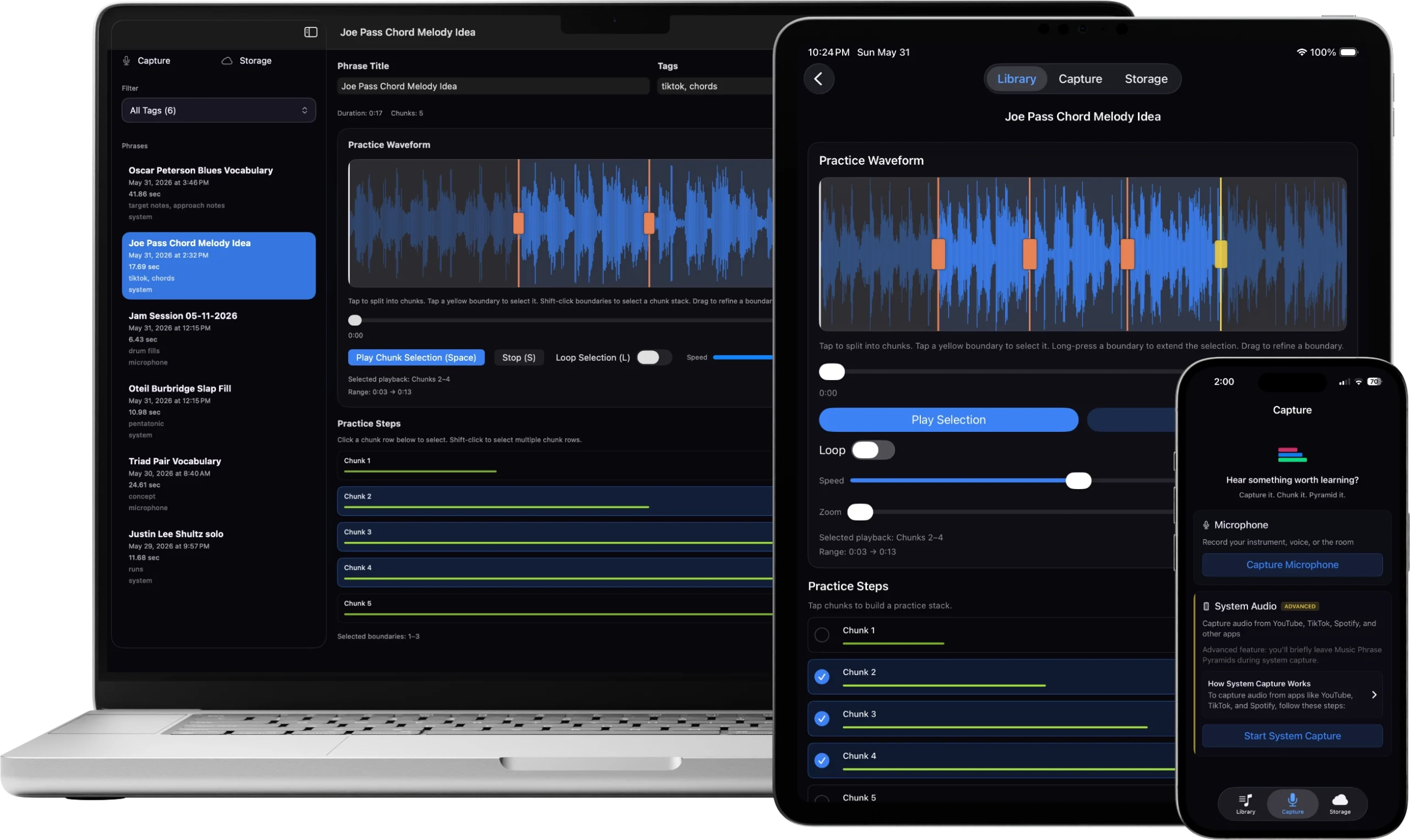Tap the System Audio card heading on phone
The image size is (1410, 840).
coord(1240,607)
